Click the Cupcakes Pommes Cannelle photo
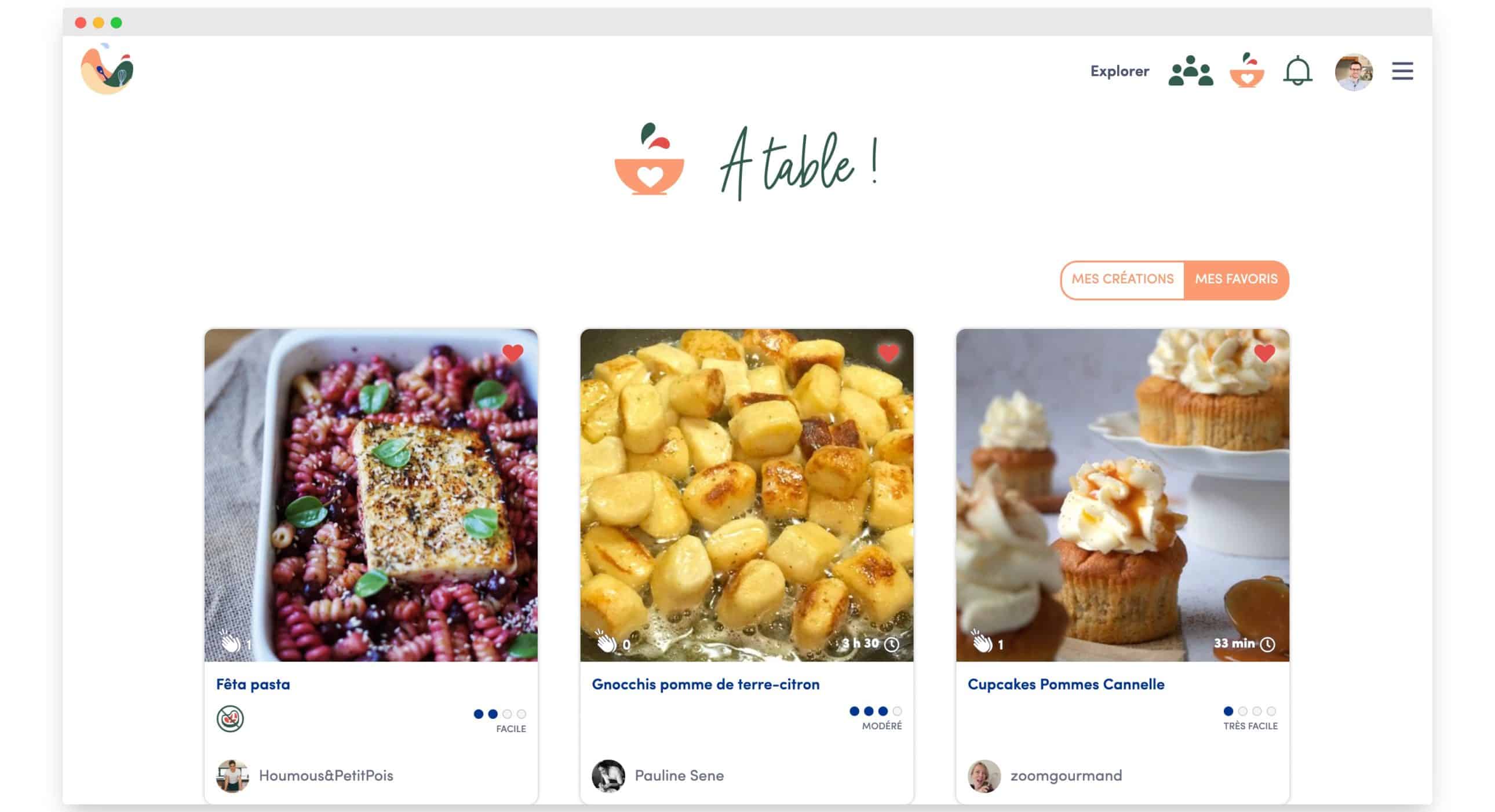The height and width of the screenshot is (812, 1495). tap(1122, 495)
